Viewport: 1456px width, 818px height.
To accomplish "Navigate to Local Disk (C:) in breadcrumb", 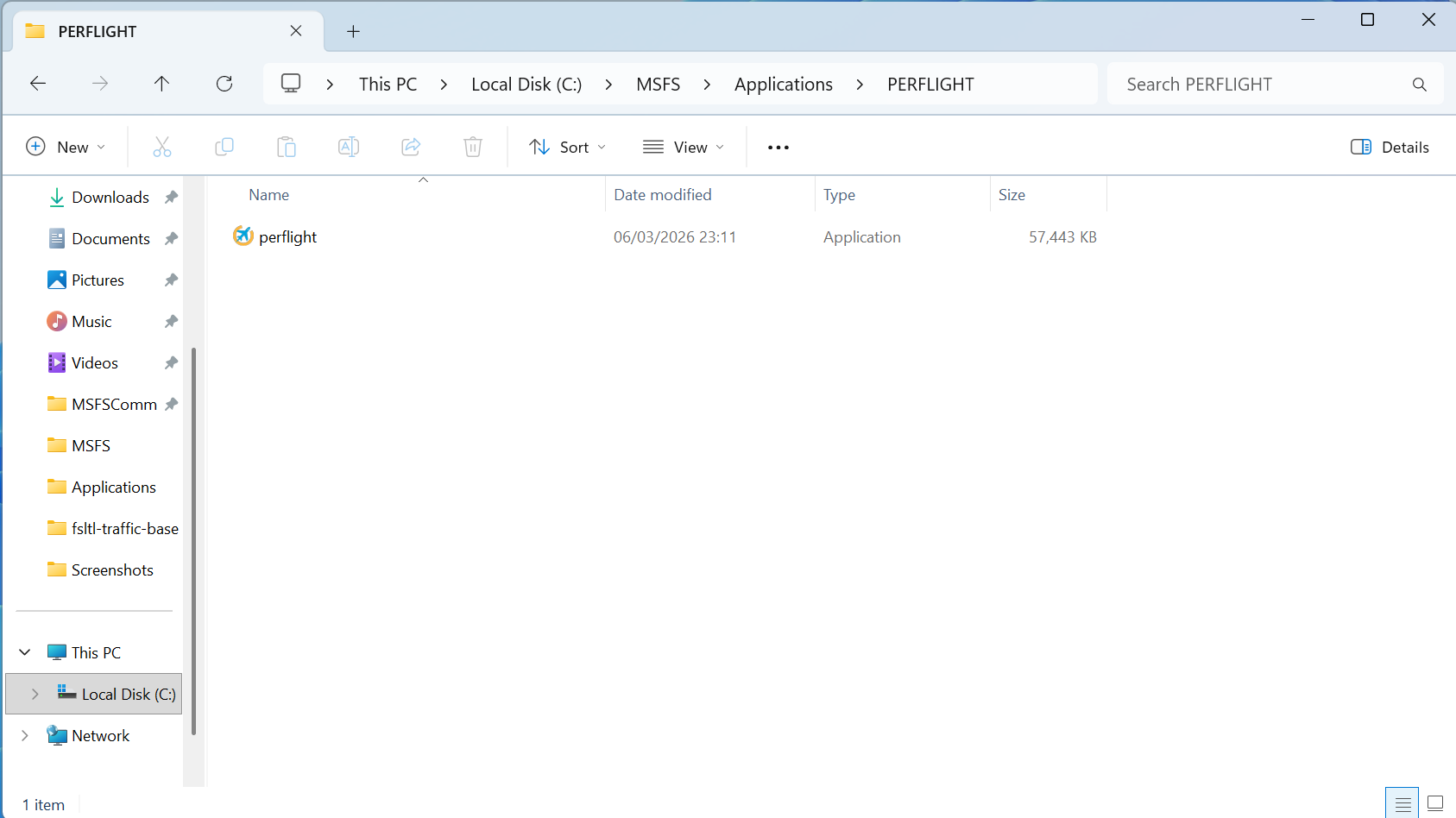I will (x=526, y=85).
